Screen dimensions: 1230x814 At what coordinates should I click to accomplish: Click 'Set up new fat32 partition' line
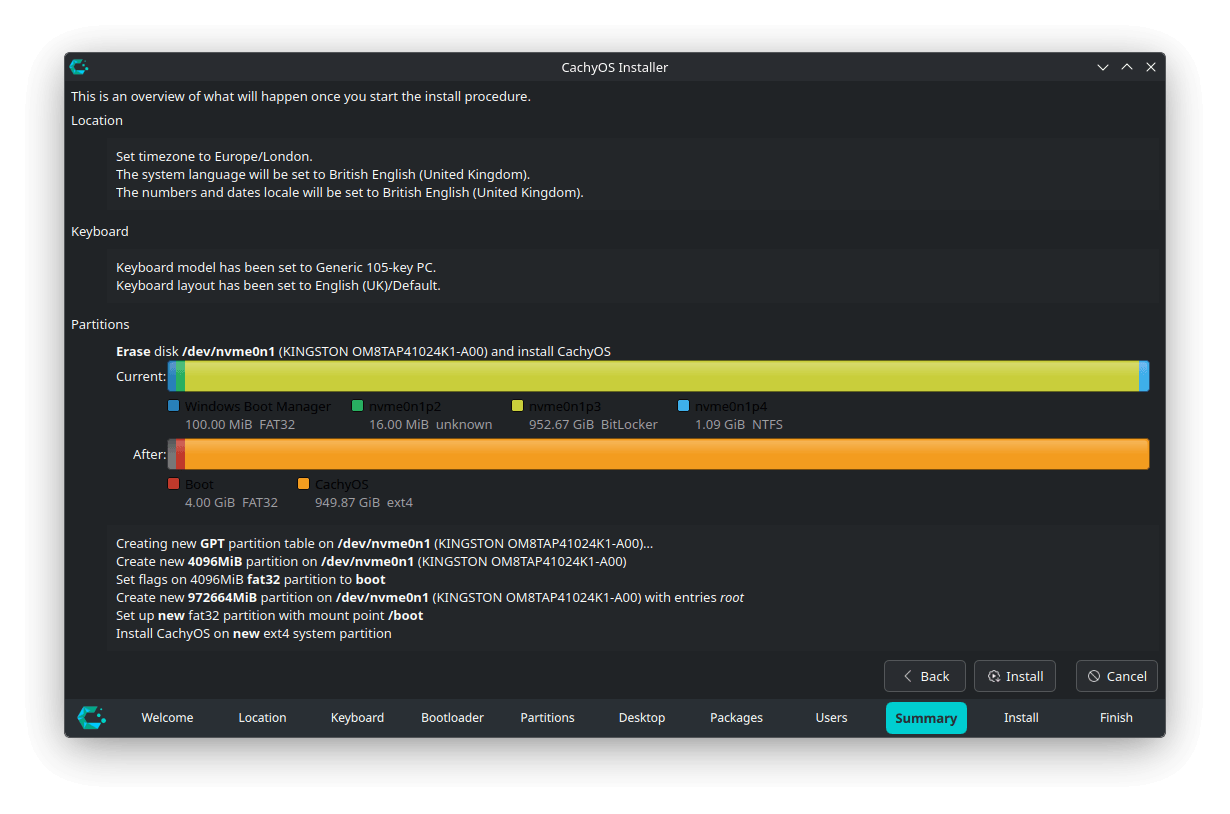(x=270, y=615)
